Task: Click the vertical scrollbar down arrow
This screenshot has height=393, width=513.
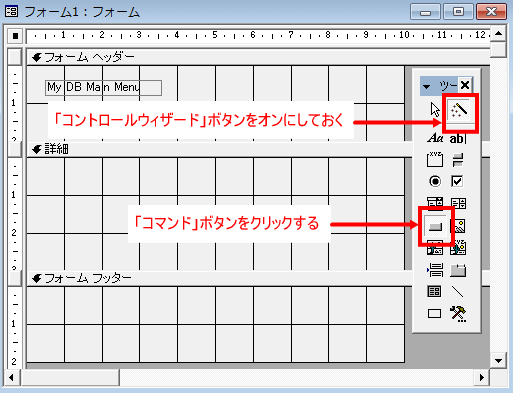Action: [x=499, y=361]
